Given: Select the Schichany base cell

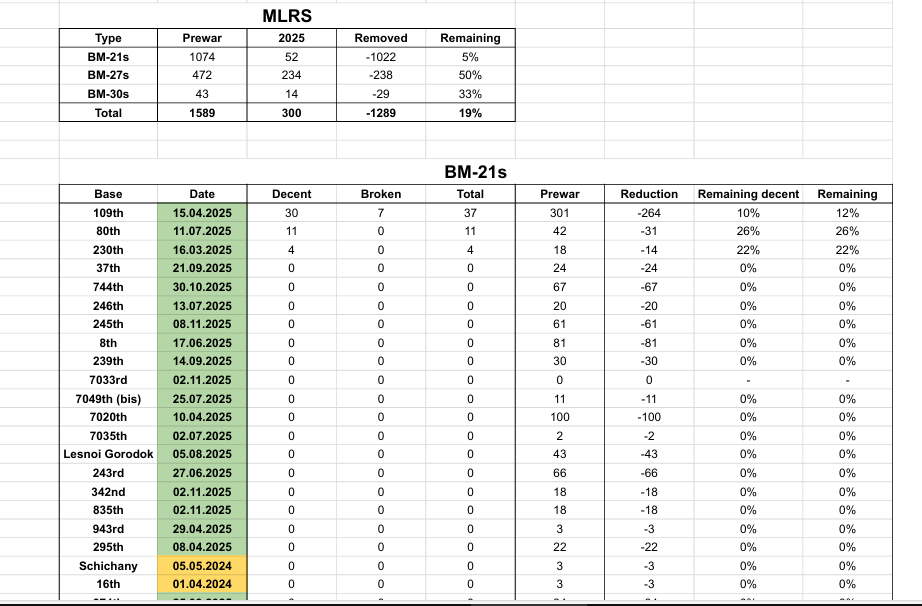Looking at the screenshot, I should (108, 565).
